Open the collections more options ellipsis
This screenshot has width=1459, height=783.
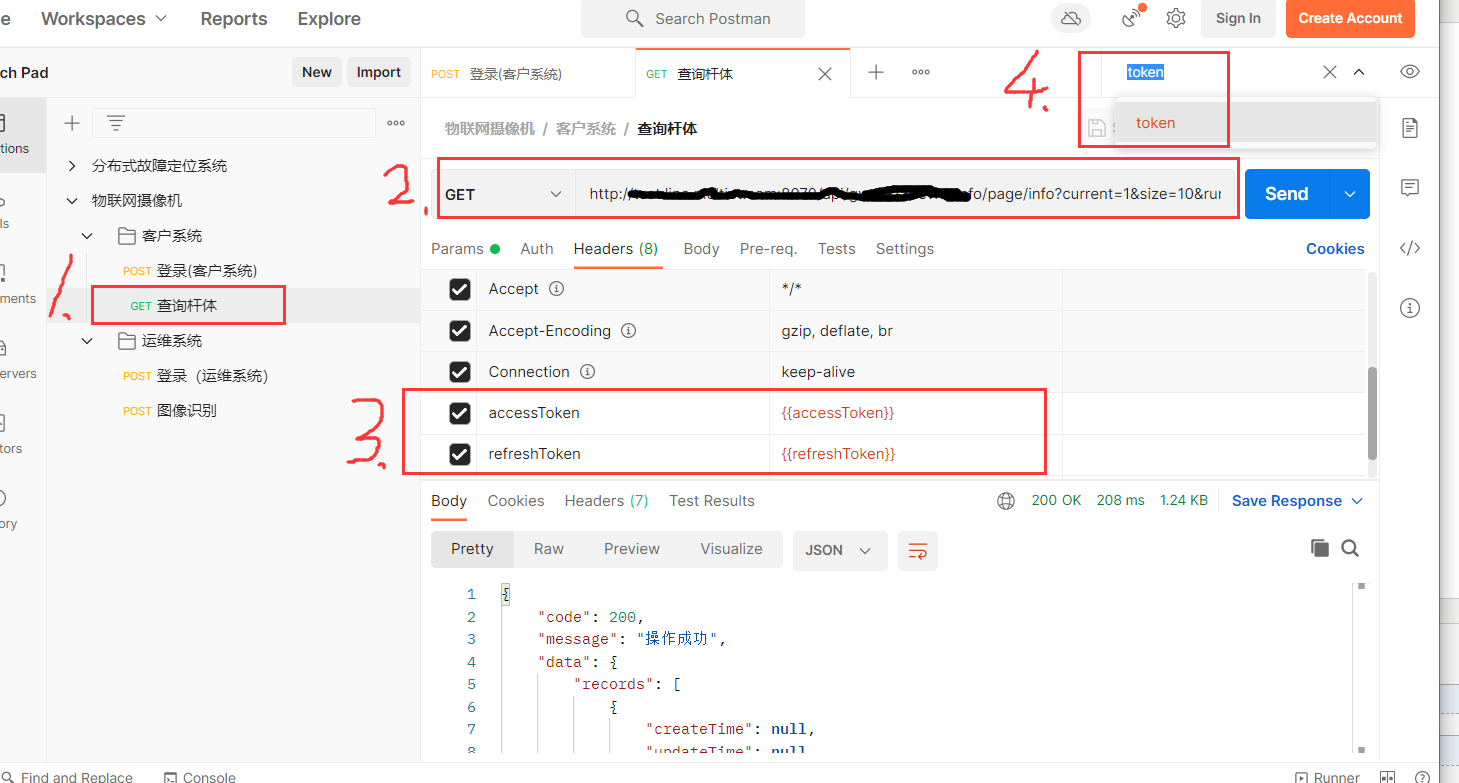(396, 123)
